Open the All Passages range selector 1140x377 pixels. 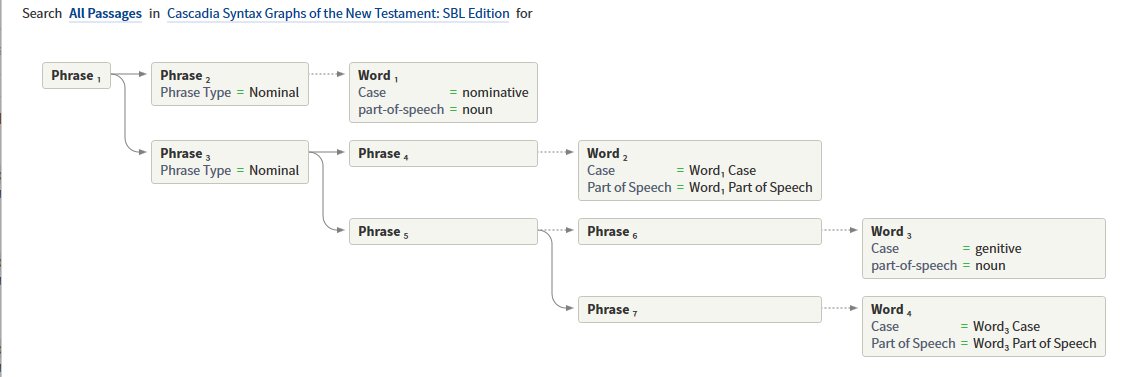coord(105,14)
